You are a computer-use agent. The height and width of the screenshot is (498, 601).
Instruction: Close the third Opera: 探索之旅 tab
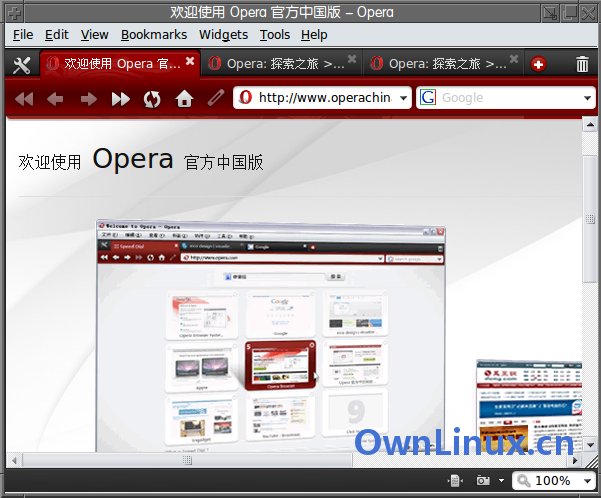514,59
